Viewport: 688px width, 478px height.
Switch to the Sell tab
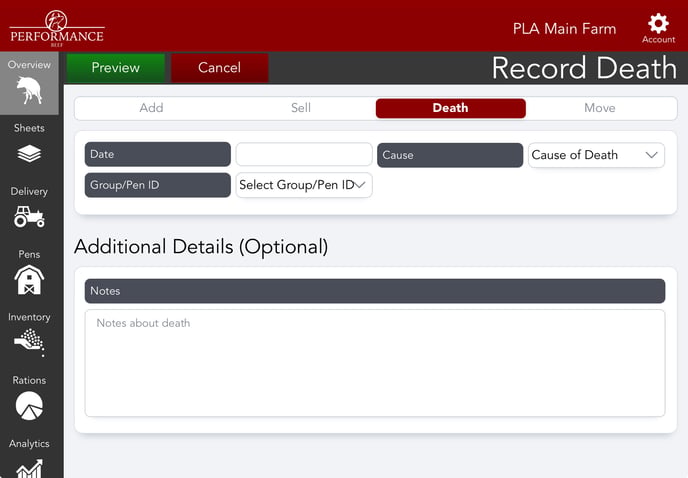[x=301, y=108]
